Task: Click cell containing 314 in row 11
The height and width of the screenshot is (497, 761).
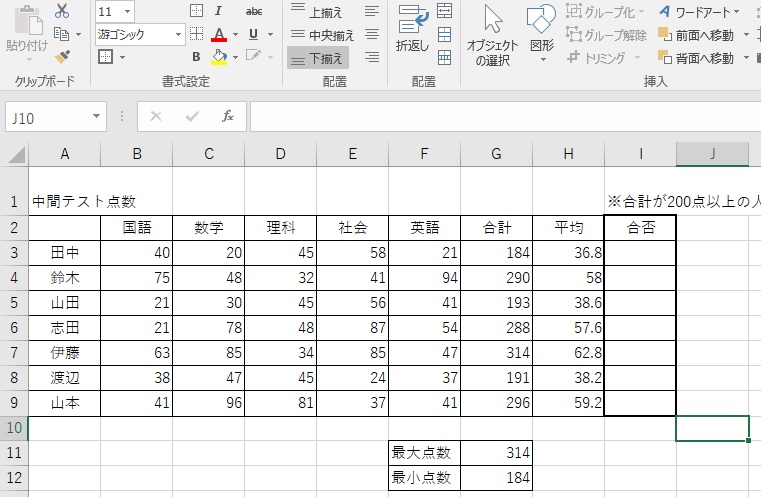Action: [x=496, y=452]
